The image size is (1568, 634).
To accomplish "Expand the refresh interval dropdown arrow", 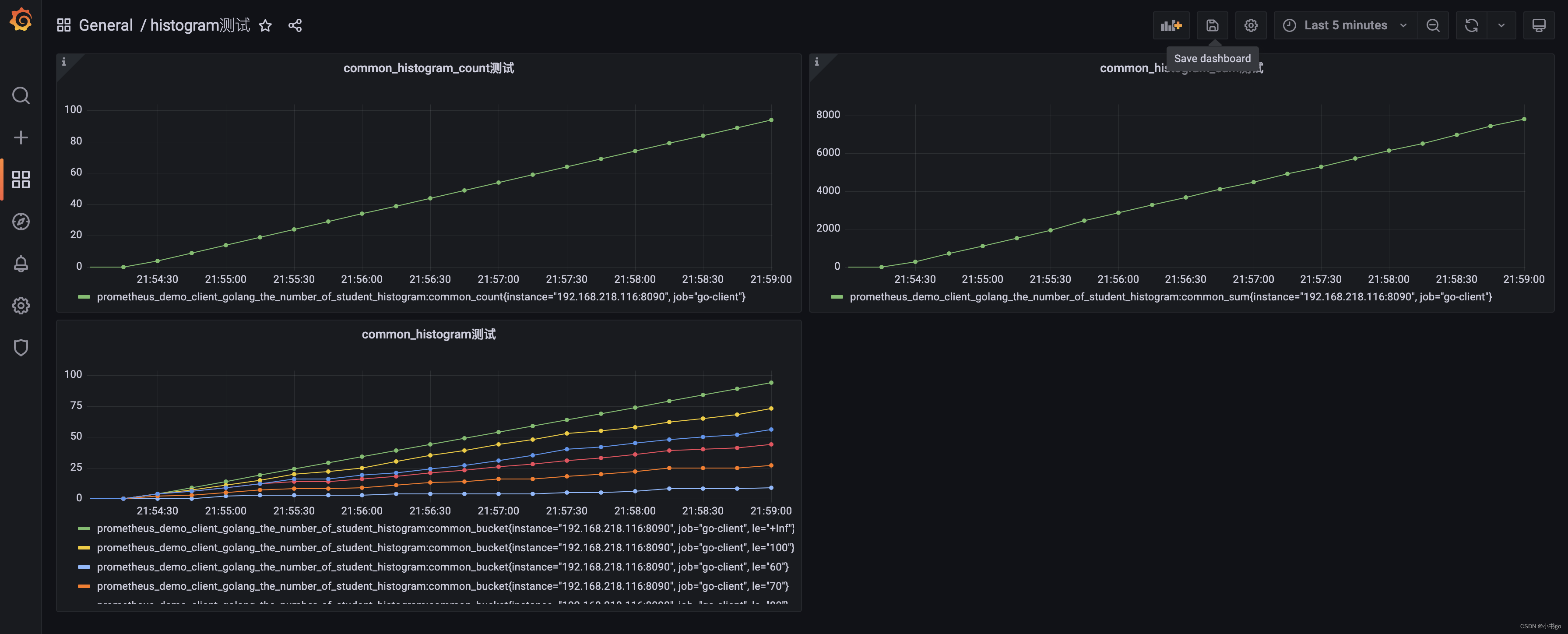I will click(x=1501, y=25).
